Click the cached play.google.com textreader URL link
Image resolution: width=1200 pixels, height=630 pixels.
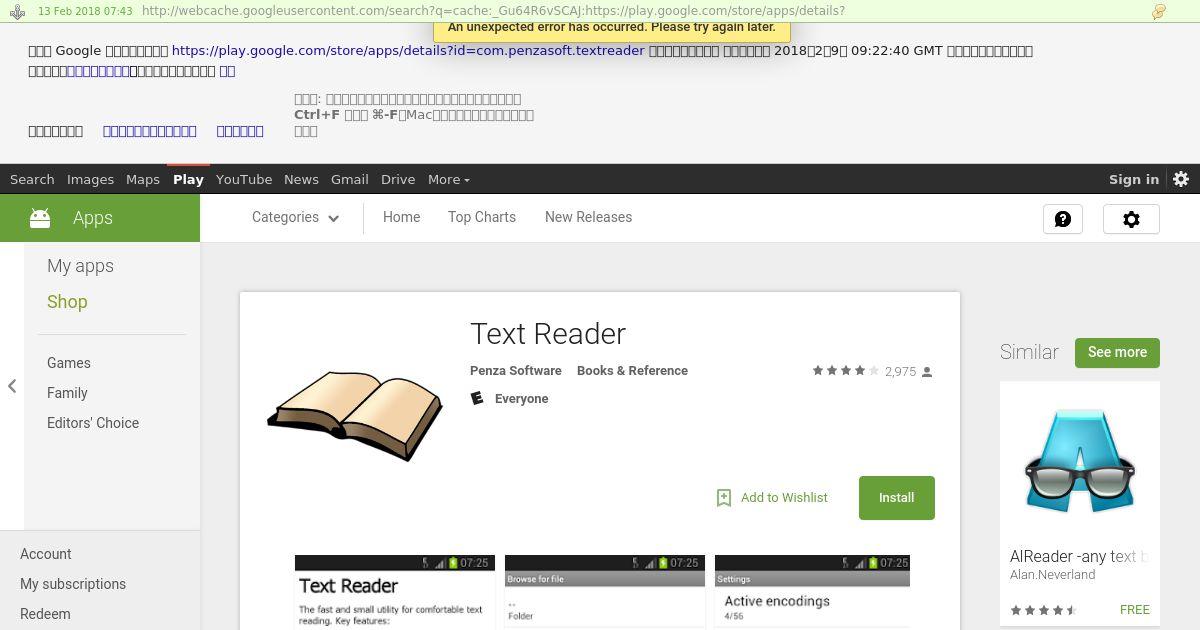(x=408, y=50)
